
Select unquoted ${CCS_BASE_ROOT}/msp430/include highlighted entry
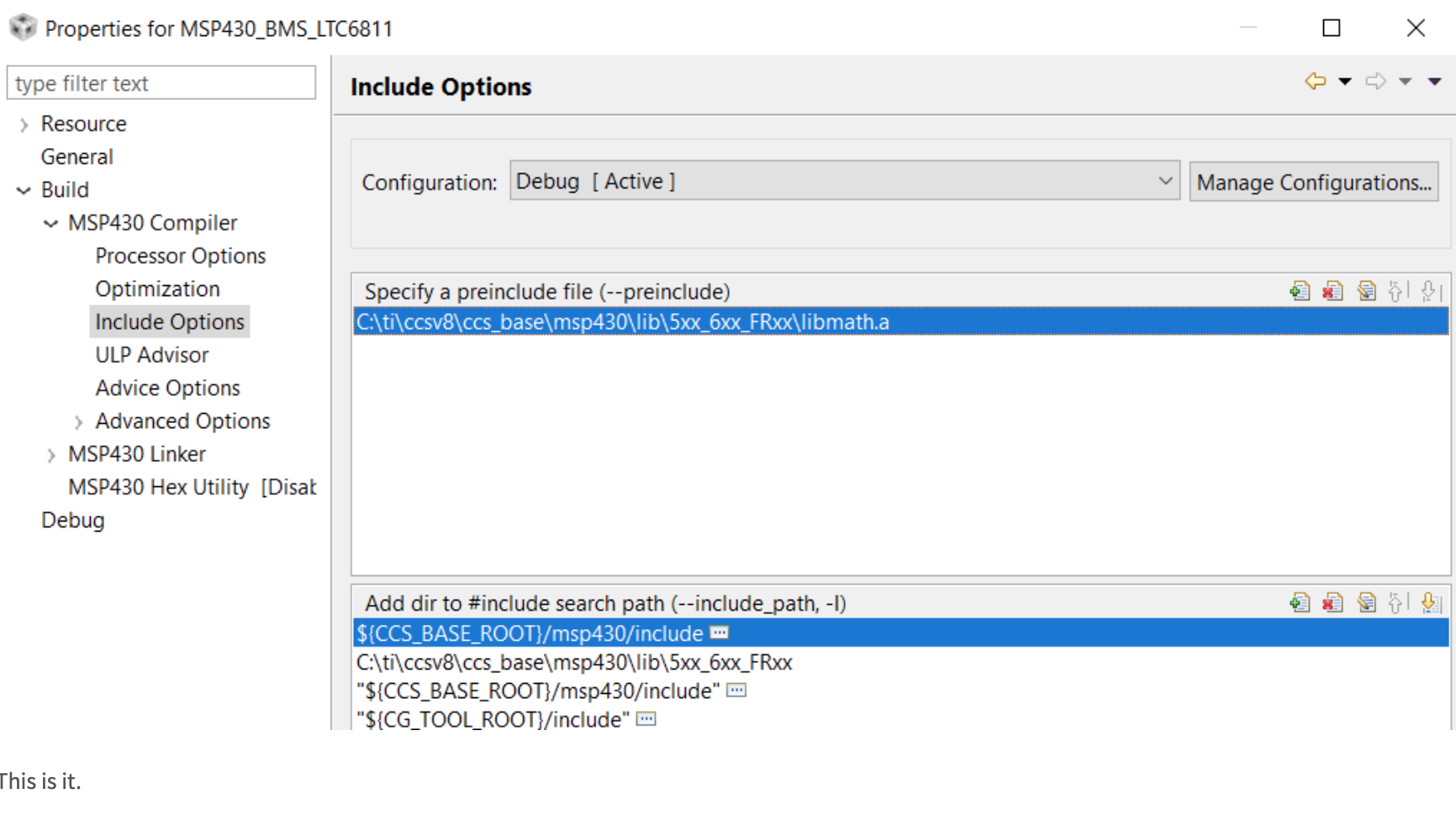(900, 633)
